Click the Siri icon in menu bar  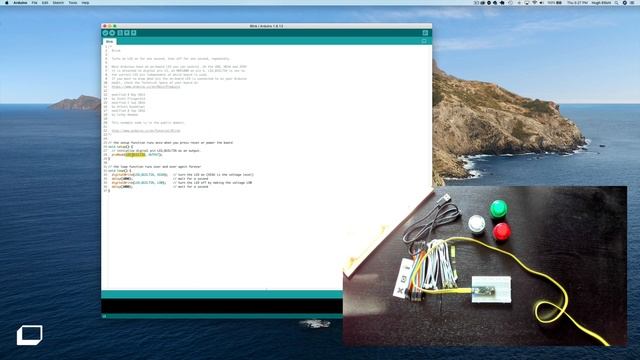coord(624,2)
